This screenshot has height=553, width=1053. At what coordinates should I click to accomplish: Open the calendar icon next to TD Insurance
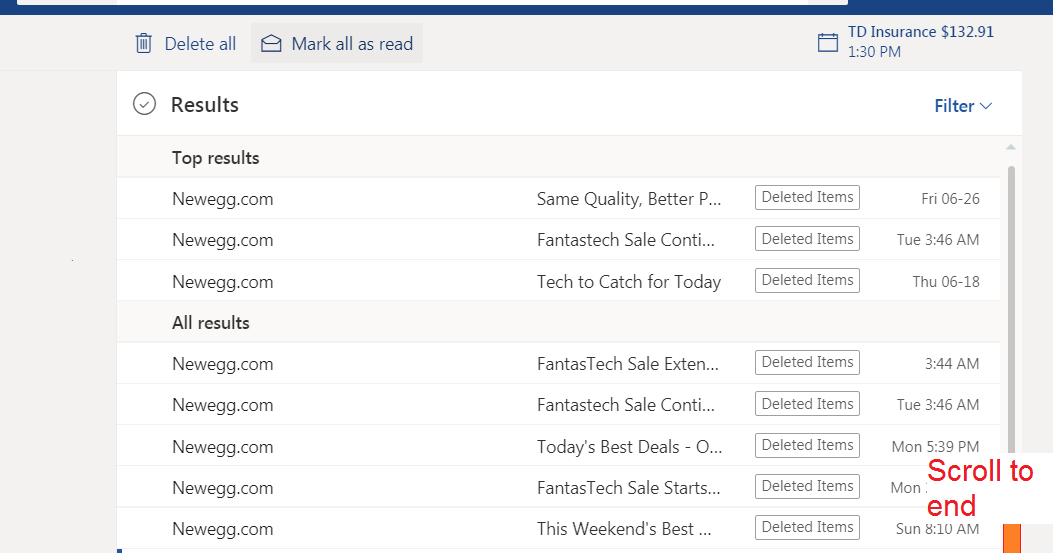(x=827, y=42)
